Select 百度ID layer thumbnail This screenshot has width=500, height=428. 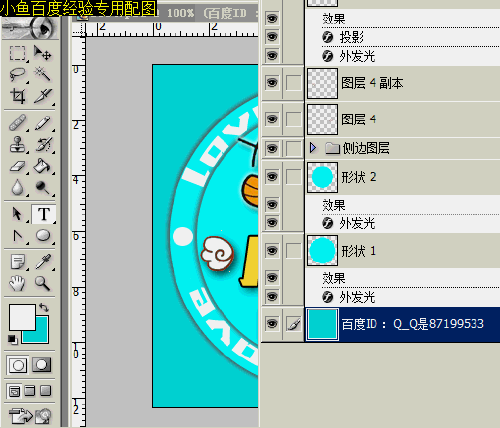point(322,324)
